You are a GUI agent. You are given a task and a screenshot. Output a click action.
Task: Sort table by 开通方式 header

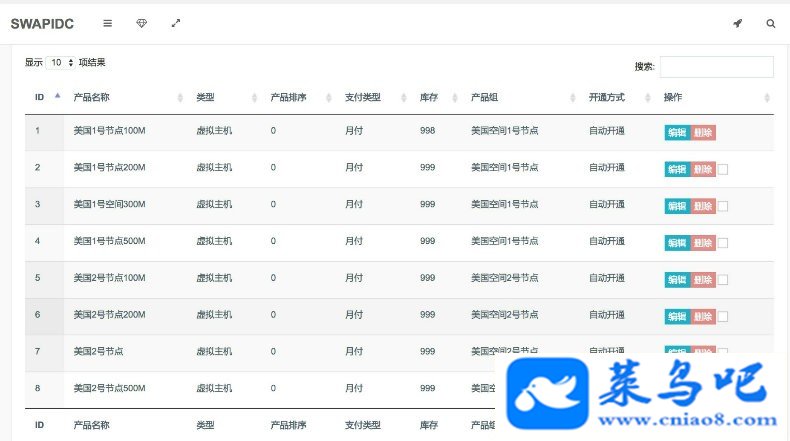(607, 97)
